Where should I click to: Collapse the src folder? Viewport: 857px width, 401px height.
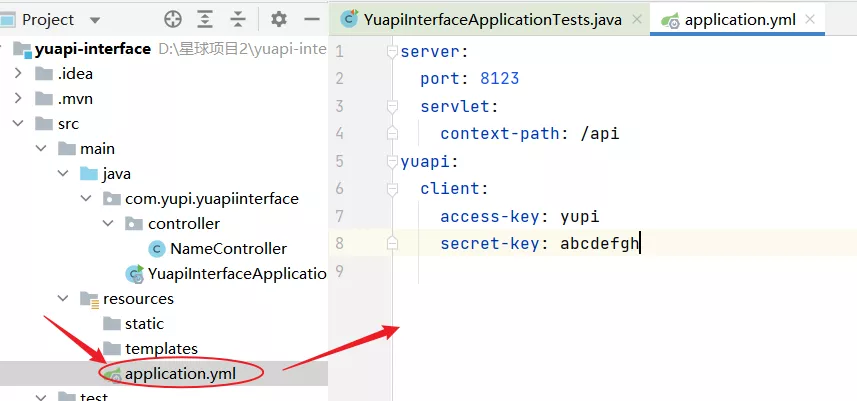point(18,123)
